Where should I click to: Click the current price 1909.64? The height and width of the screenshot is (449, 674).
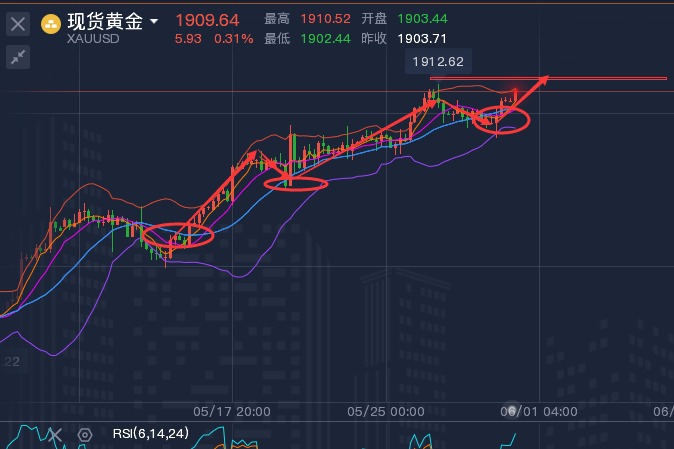click(207, 20)
